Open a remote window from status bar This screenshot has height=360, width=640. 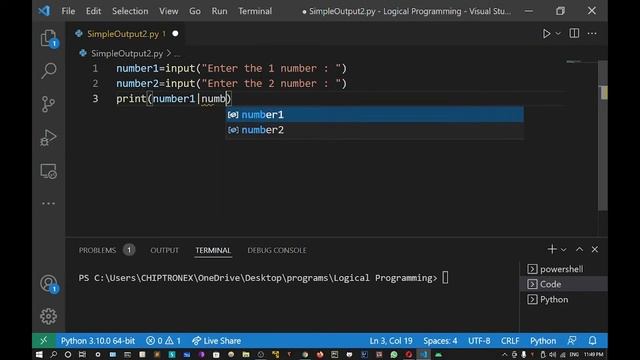[x=43, y=340]
